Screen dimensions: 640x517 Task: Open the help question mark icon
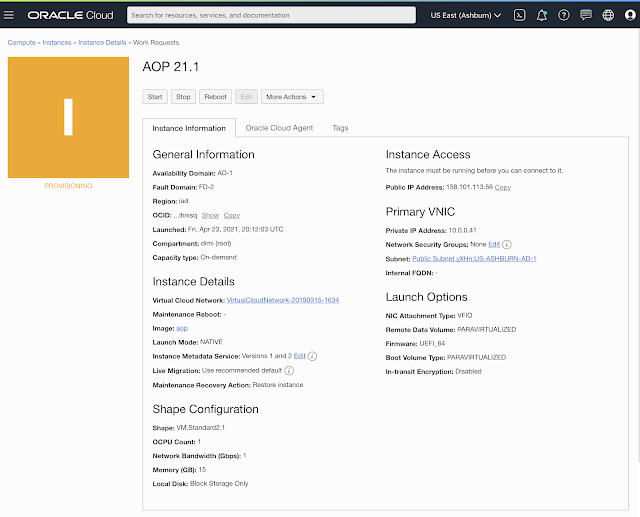tap(564, 15)
